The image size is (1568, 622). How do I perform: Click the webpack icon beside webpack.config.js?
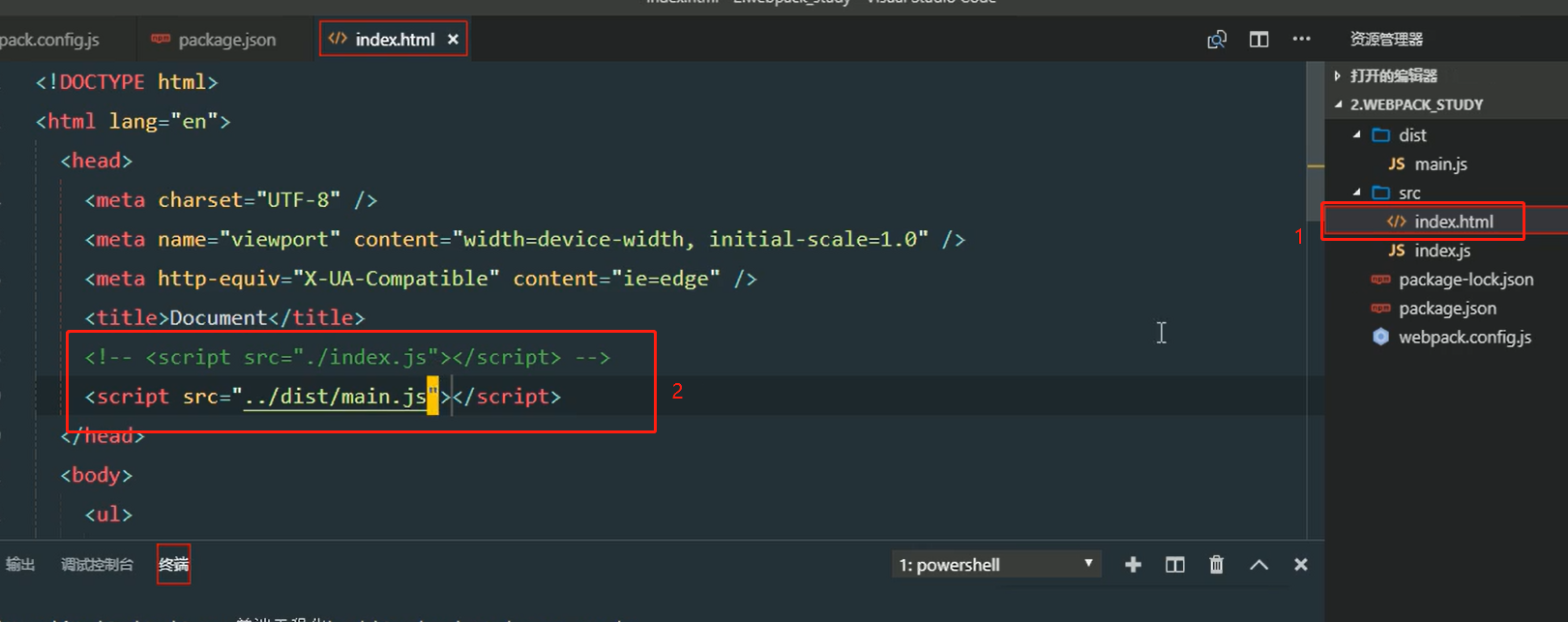point(1380,337)
